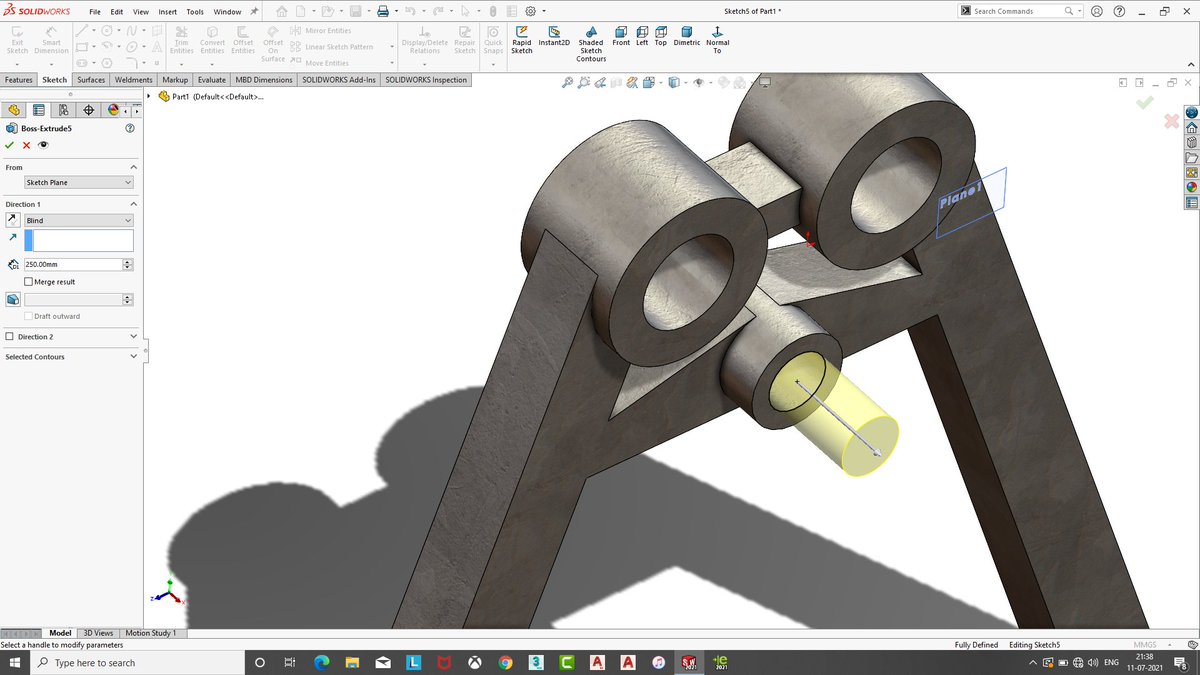The width and height of the screenshot is (1200, 675).
Task: Open the DisplayManager panel tab
Action: point(113,110)
